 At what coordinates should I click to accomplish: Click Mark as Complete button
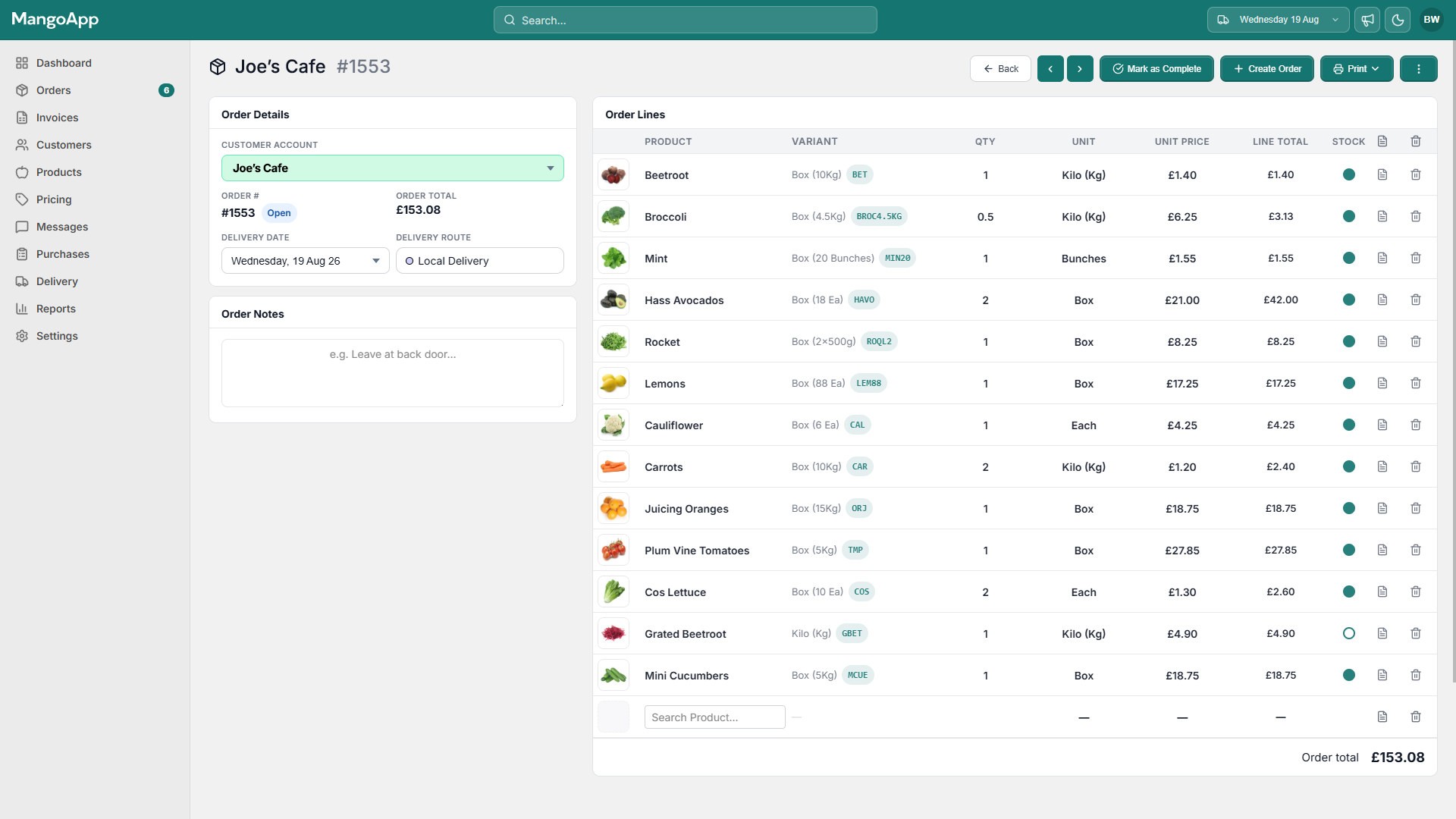point(1156,68)
